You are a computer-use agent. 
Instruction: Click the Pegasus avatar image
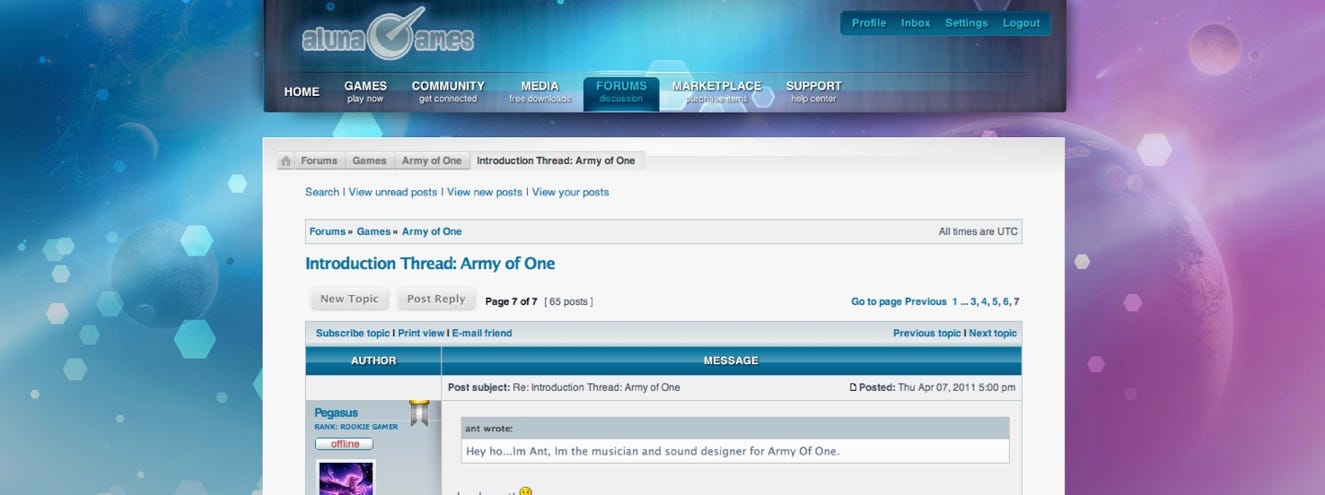pos(346,477)
